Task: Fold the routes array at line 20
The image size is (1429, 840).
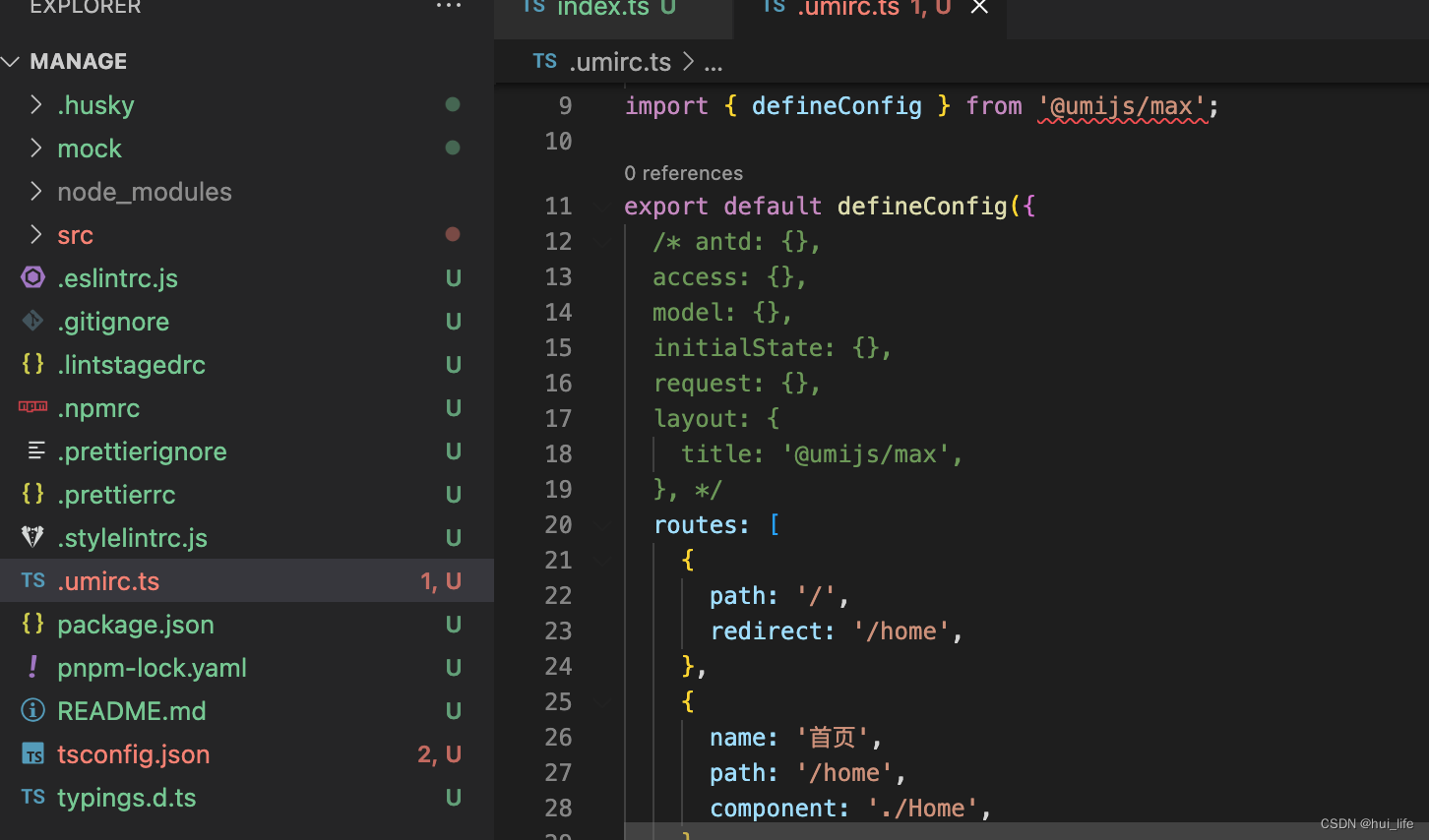Action: (x=603, y=525)
